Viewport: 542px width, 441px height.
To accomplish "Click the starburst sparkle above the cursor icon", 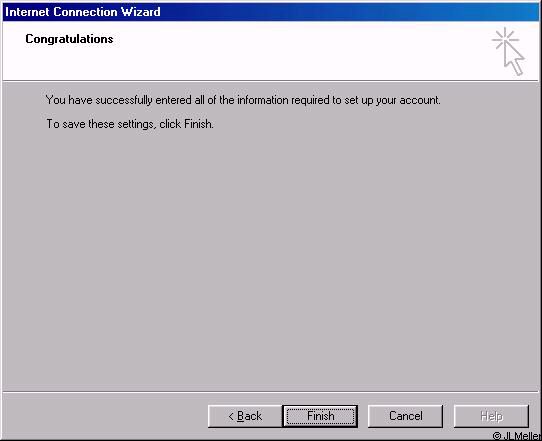I will pos(505,39).
